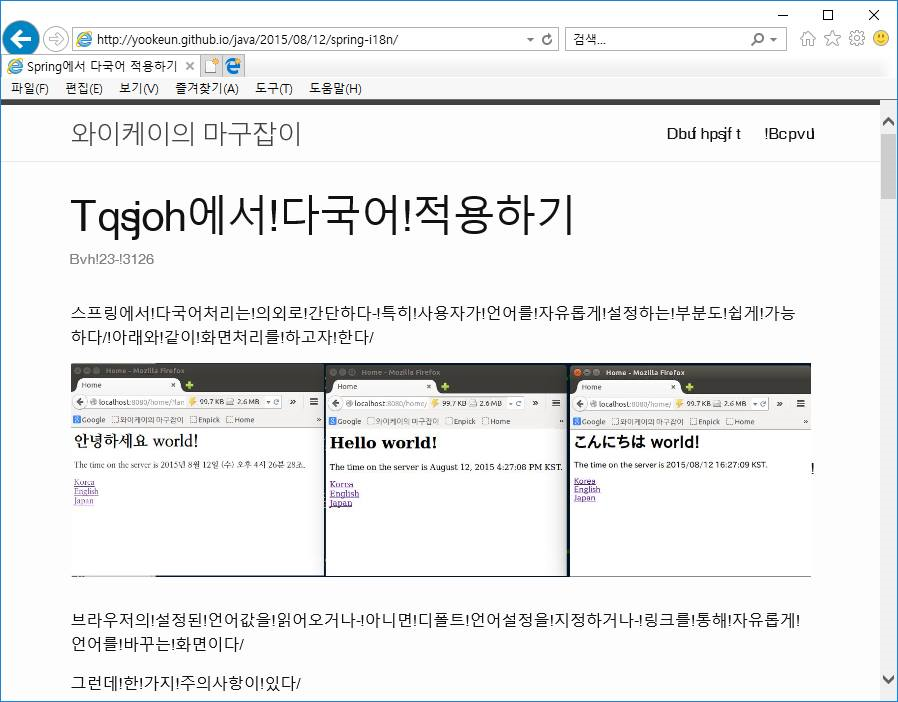
Task: Open the 파일(F) menu
Action: 29,89
